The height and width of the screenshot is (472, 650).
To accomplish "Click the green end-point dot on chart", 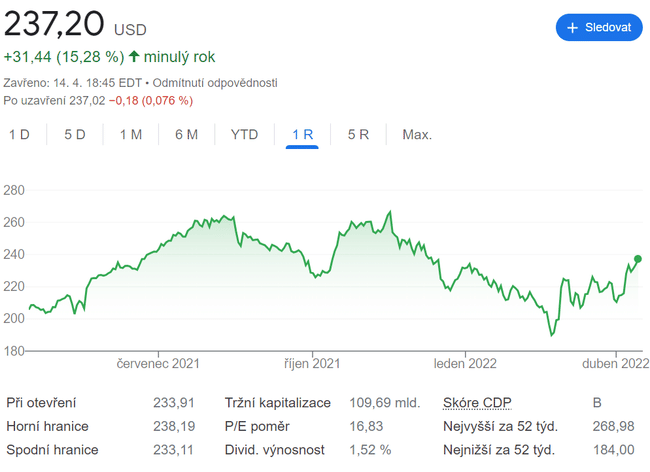I will click(637, 259).
